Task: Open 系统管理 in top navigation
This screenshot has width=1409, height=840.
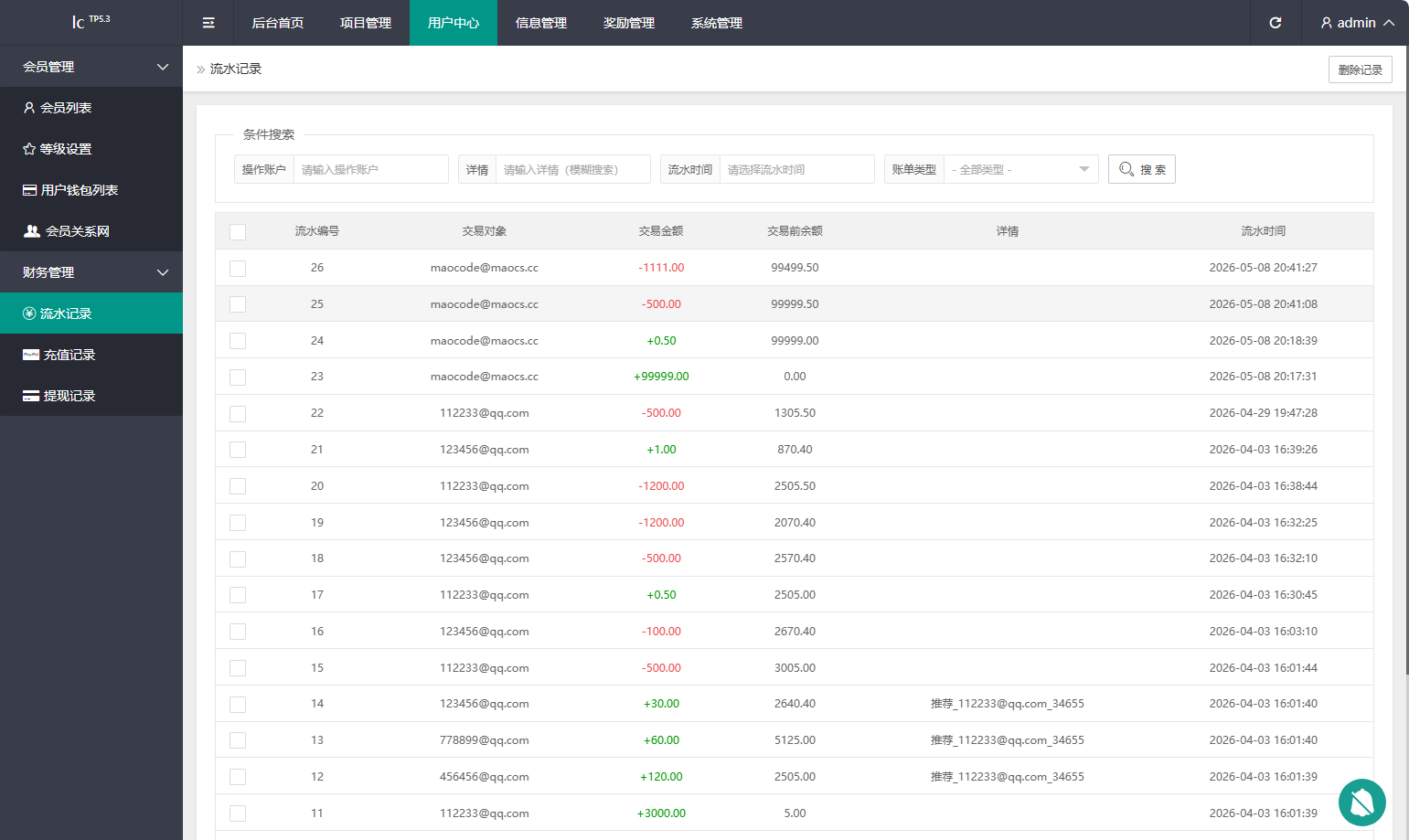Action: click(x=717, y=23)
